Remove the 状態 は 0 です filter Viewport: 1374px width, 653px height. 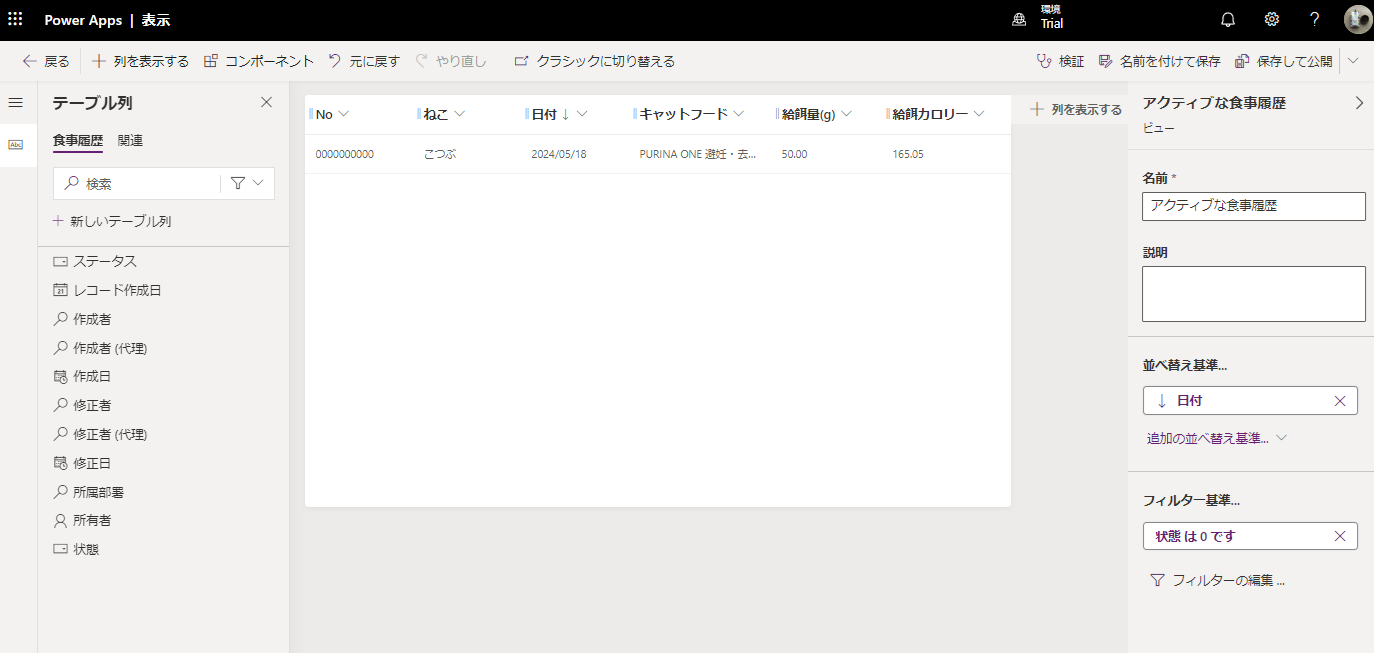[x=1340, y=536]
